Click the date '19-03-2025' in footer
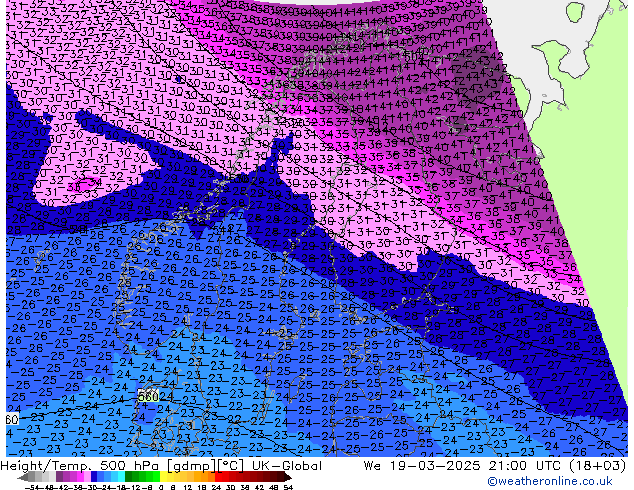This screenshot has height=490, width=634. tap(435, 466)
